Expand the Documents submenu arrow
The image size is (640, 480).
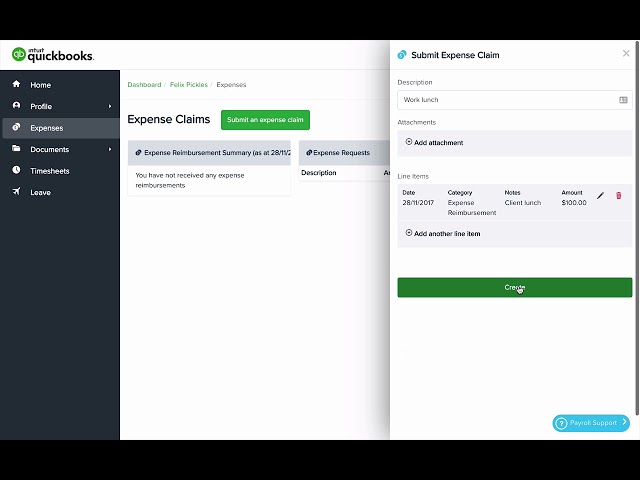click(x=109, y=149)
